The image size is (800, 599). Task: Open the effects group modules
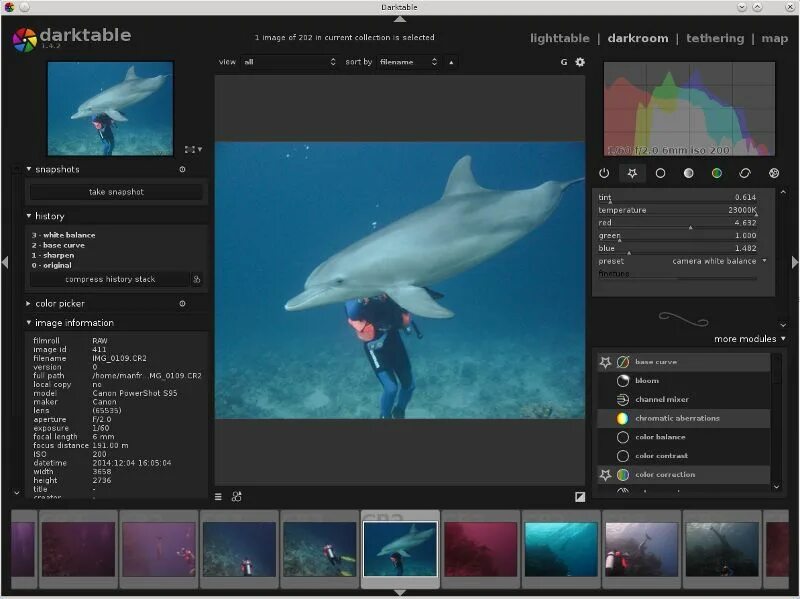coord(773,173)
